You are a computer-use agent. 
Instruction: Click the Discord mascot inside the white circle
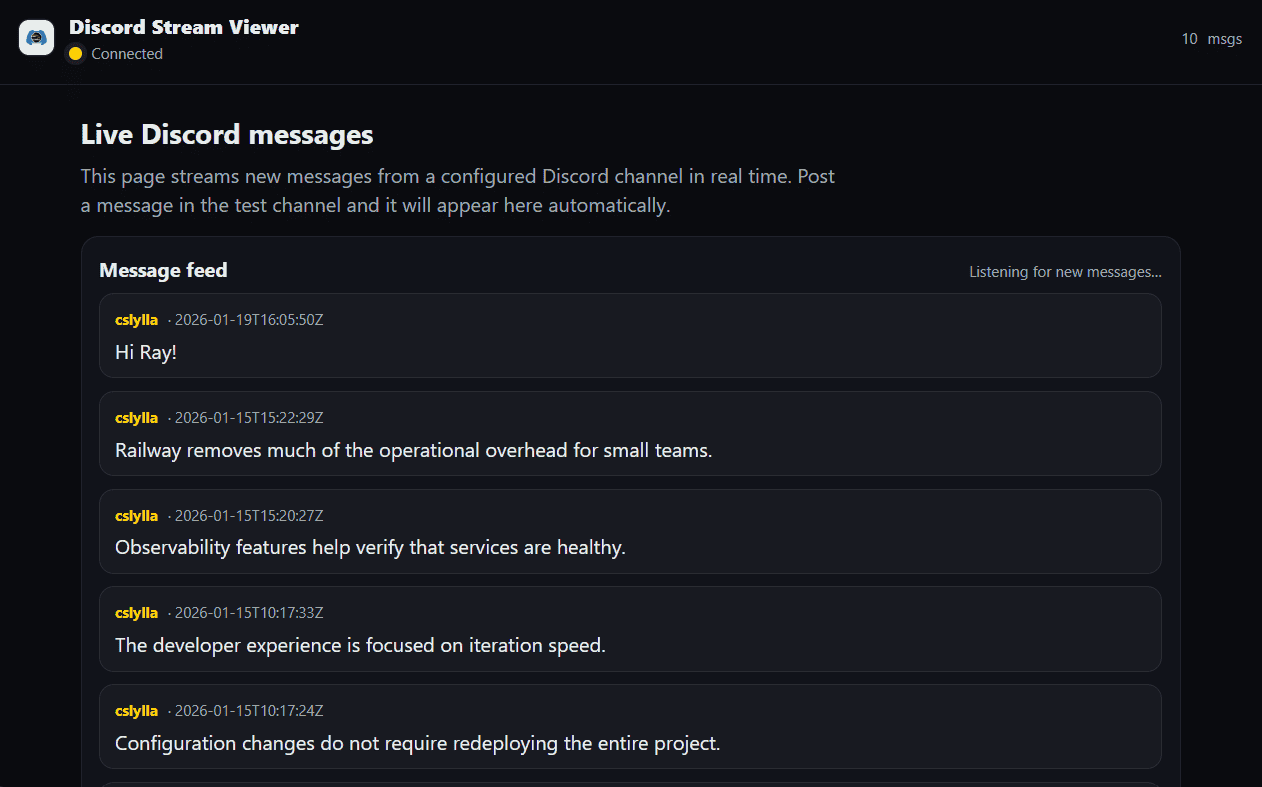coord(36,36)
